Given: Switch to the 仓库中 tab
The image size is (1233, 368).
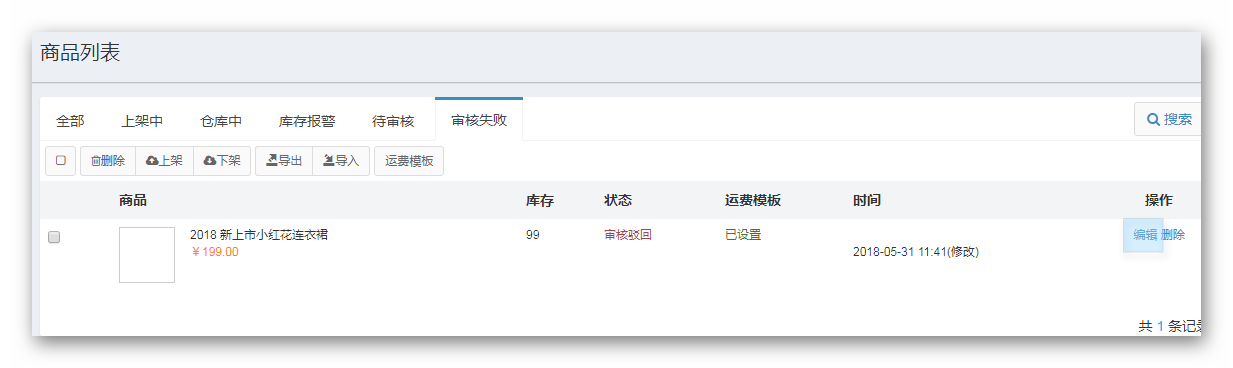Looking at the screenshot, I should click(221, 121).
